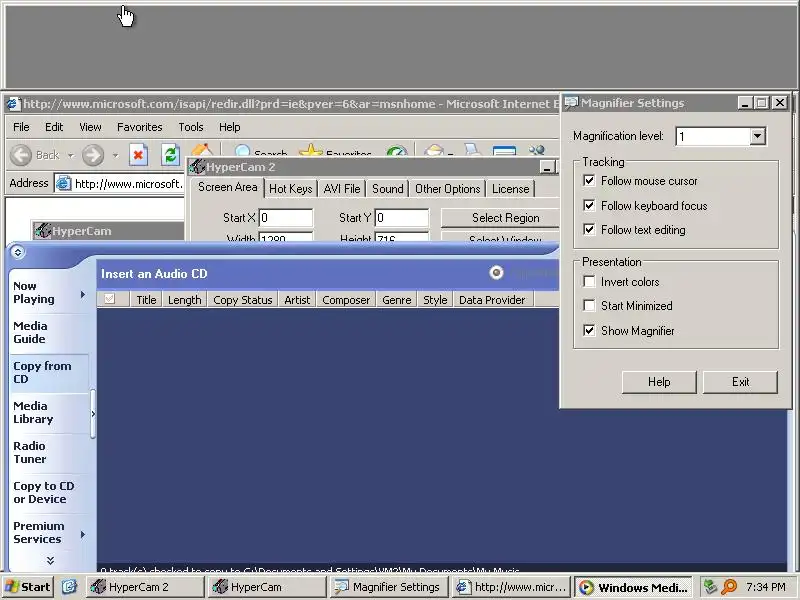The height and width of the screenshot is (600, 800).
Task: Click the Data Provider column header
Action: (492, 299)
